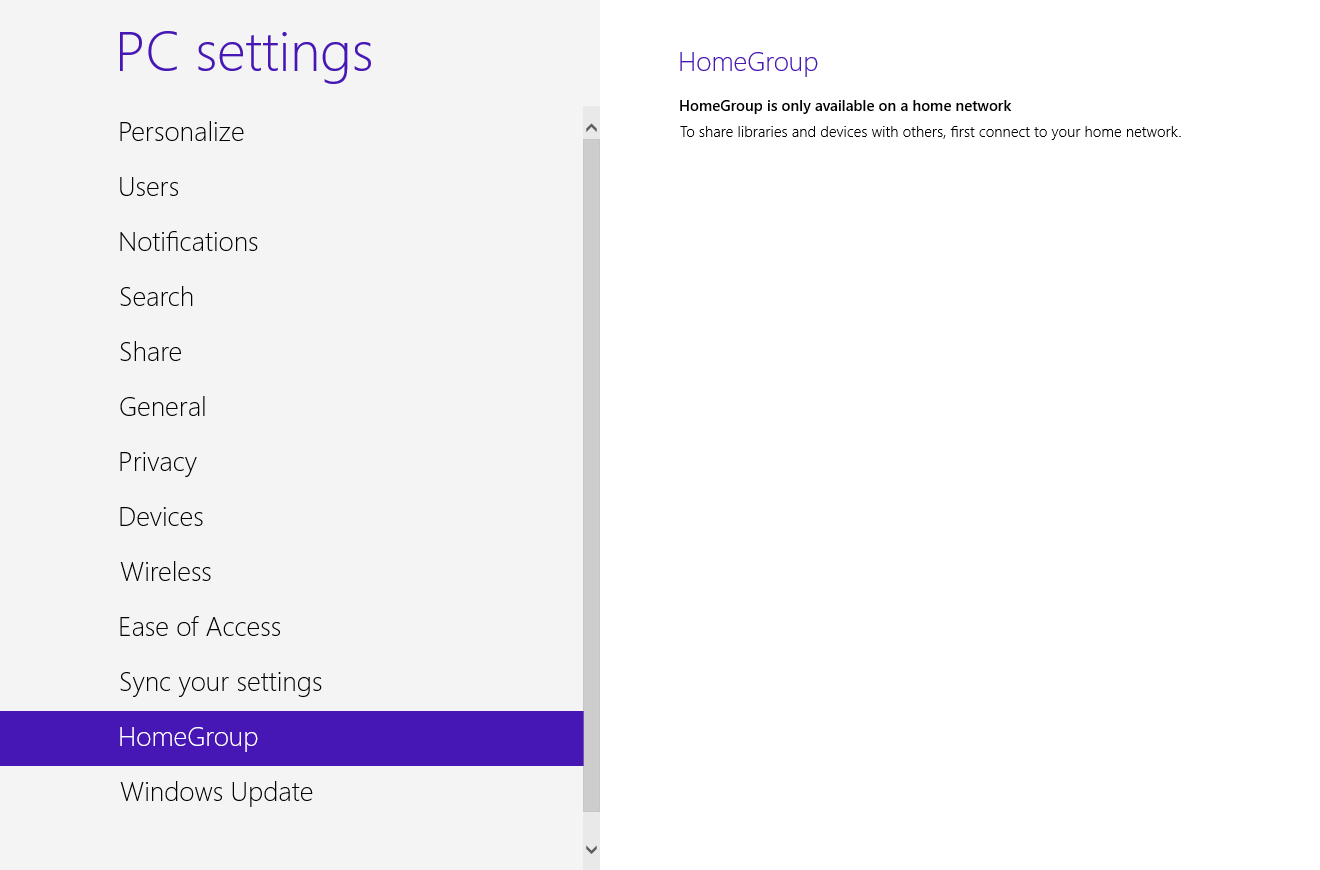The width and height of the screenshot is (1320, 870).
Task: Open the Search settings category
Action: click(x=291, y=297)
